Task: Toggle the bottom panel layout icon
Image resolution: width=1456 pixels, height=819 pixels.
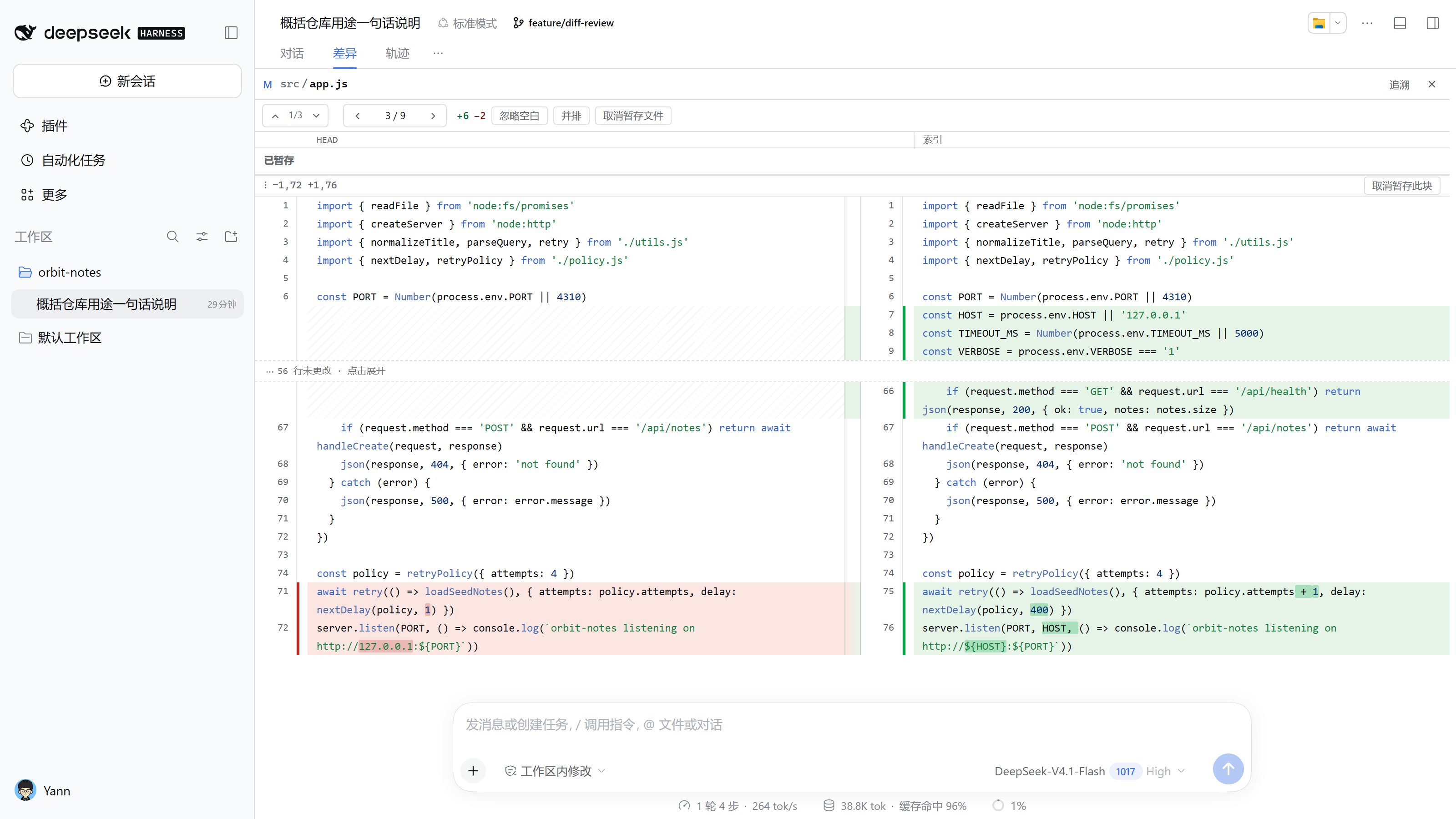Action: [x=1400, y=23]
